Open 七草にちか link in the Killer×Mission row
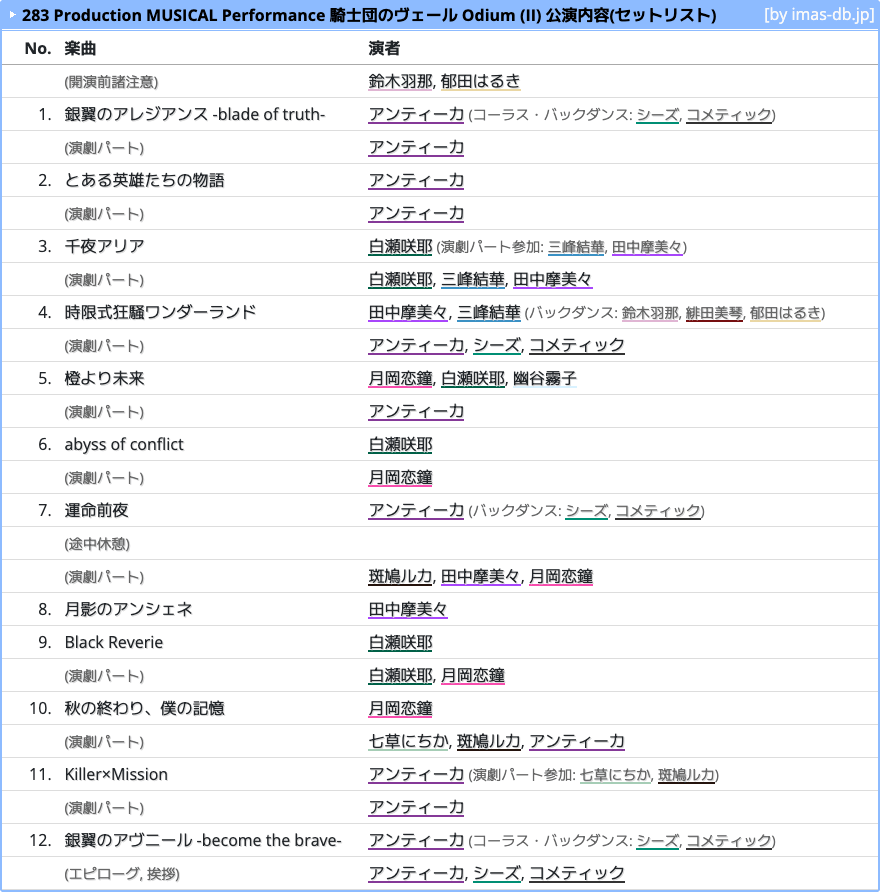 [615, 775]
